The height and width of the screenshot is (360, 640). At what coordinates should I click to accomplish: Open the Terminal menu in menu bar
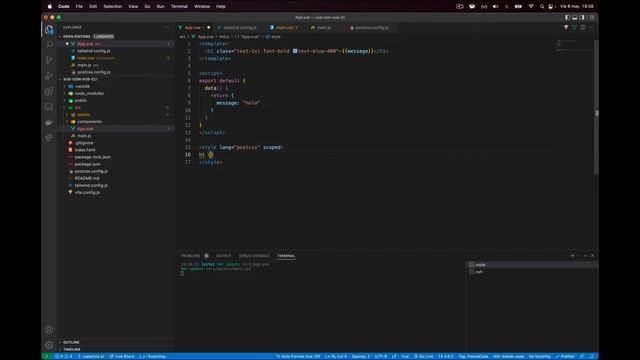(179, 7)
